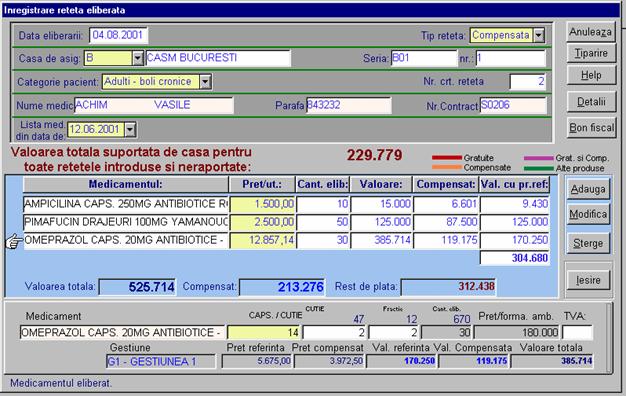Click the red Gratuite legend swatch
This screenshot has width=626, height=396.
pyautogui.click(x=447, y=158)
